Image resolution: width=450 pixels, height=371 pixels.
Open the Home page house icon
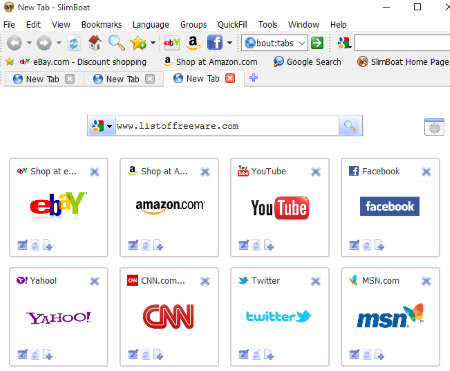[x=95, y=43]
